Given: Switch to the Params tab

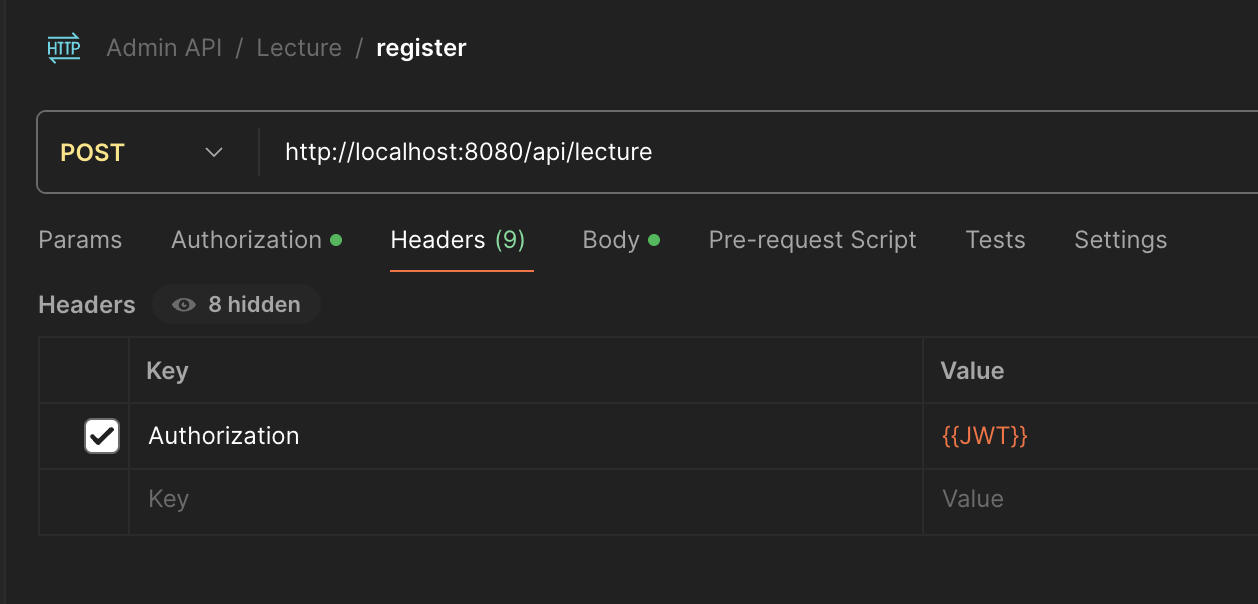Looking at the screenshot, I should point(80,240).
